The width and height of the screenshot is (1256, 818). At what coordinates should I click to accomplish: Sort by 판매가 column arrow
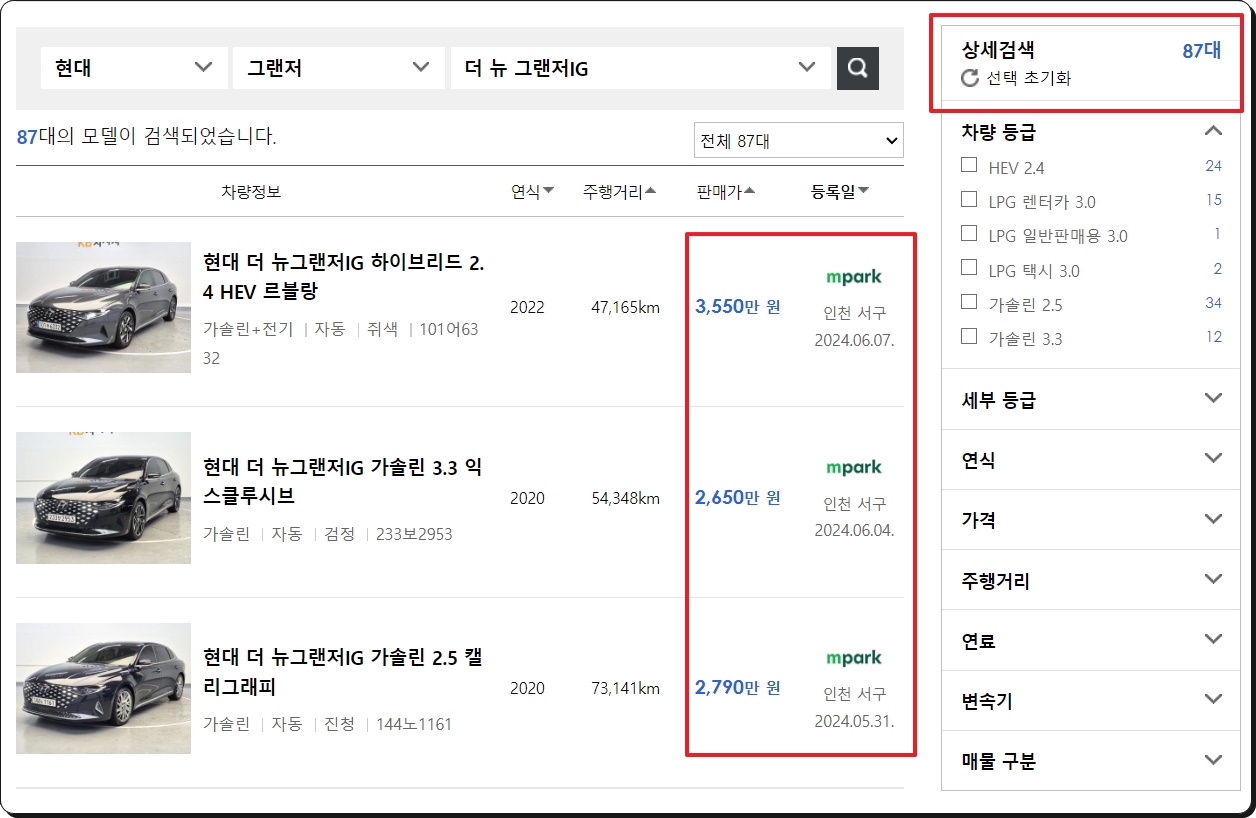click(750, 191)
